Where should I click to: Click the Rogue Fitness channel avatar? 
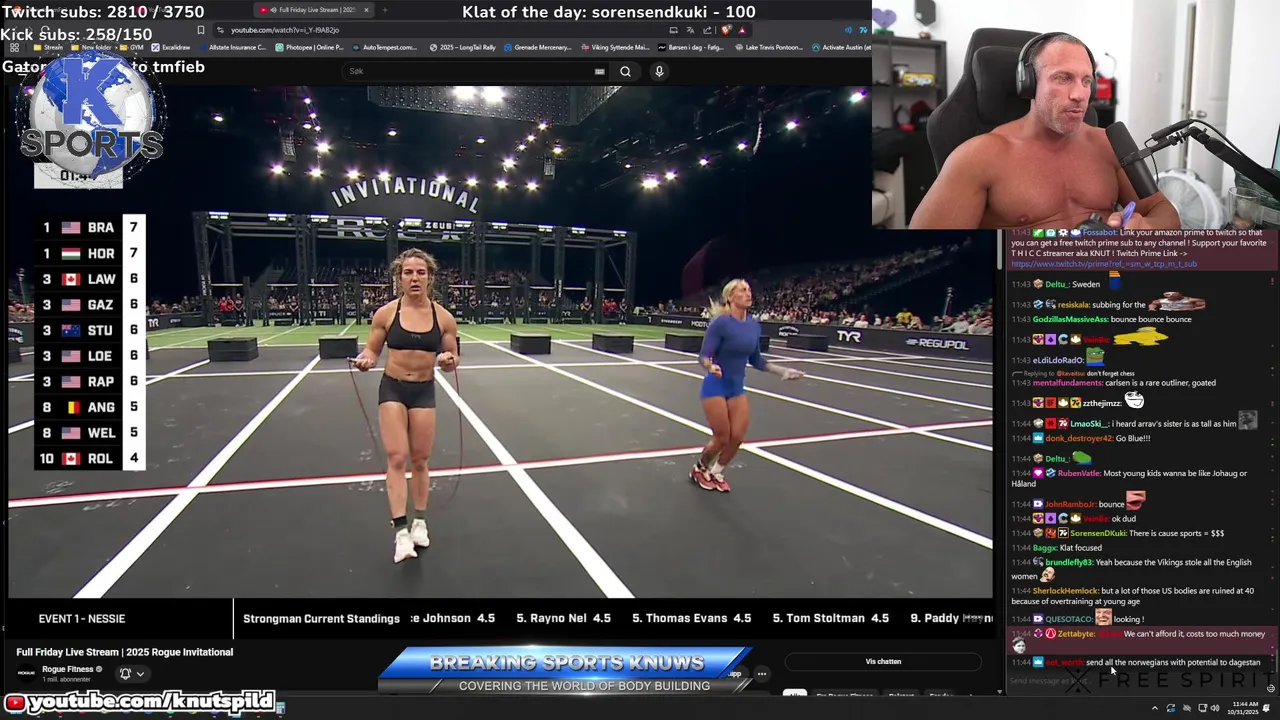pos(26,673)
